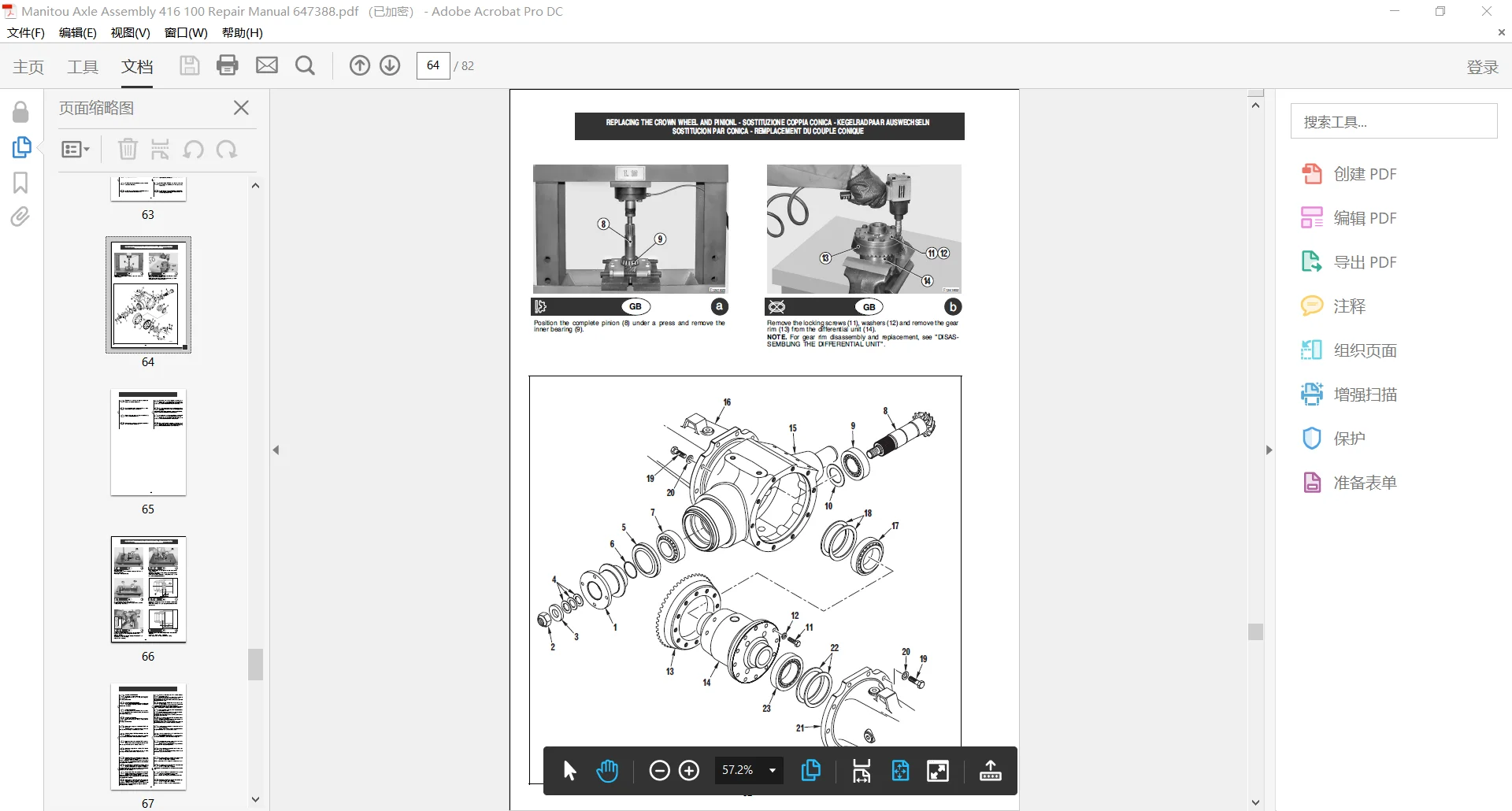1512x811 pixels.
Task: Open the 保护 protect tool
Action: click(1333, 439)
